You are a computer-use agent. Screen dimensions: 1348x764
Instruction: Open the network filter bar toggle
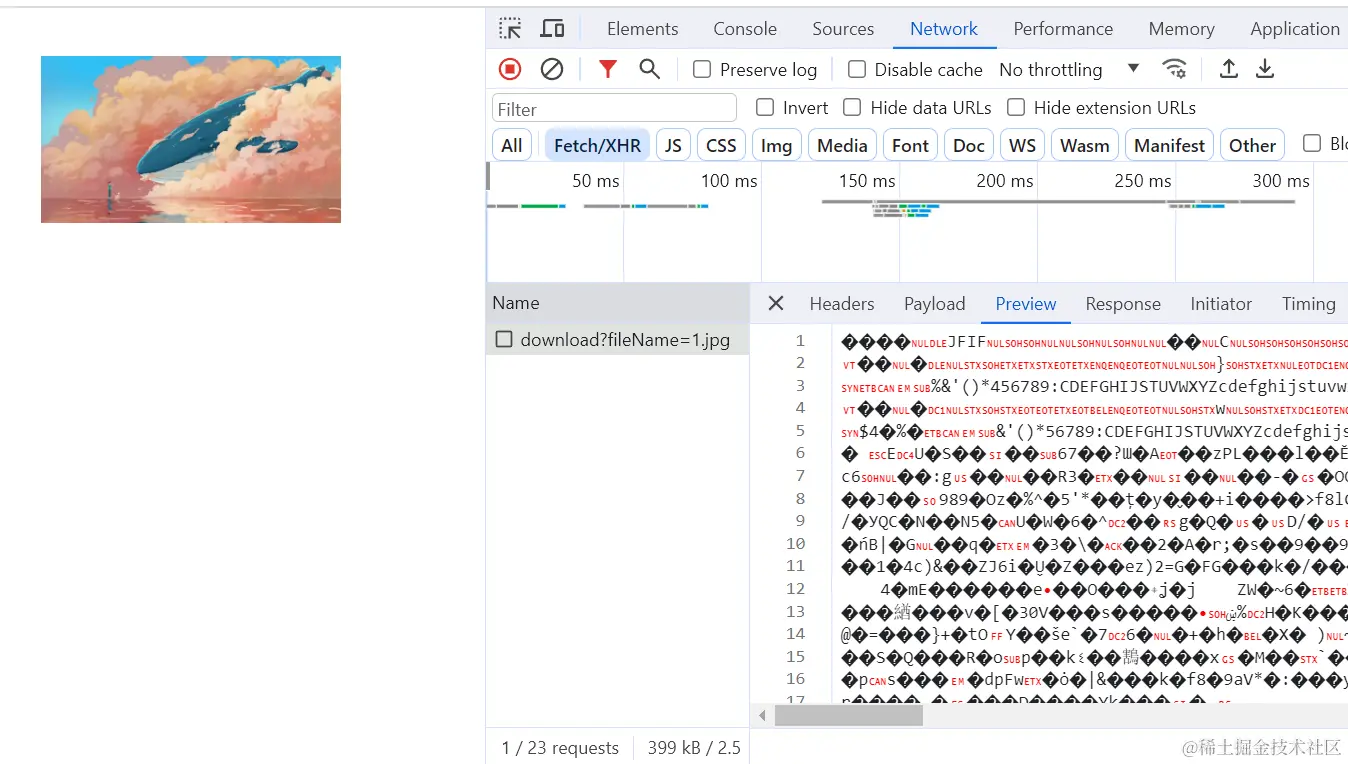point(606,69)
